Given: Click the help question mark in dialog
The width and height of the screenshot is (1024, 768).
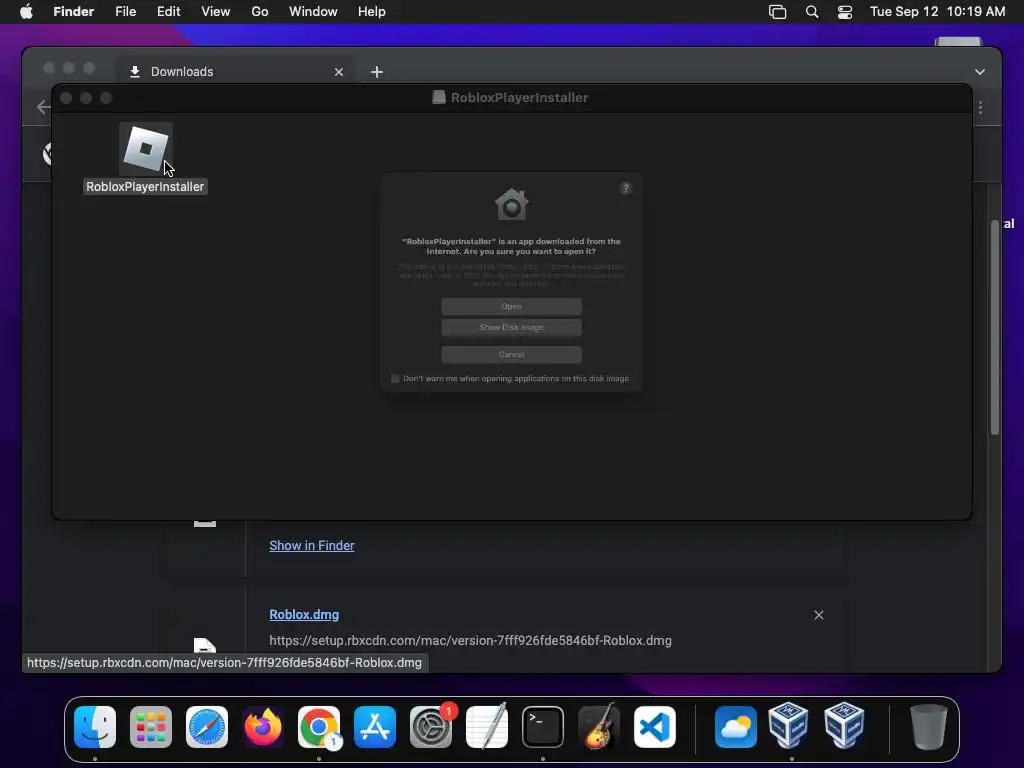Looking at the screenshot, I should coord(626,188).
